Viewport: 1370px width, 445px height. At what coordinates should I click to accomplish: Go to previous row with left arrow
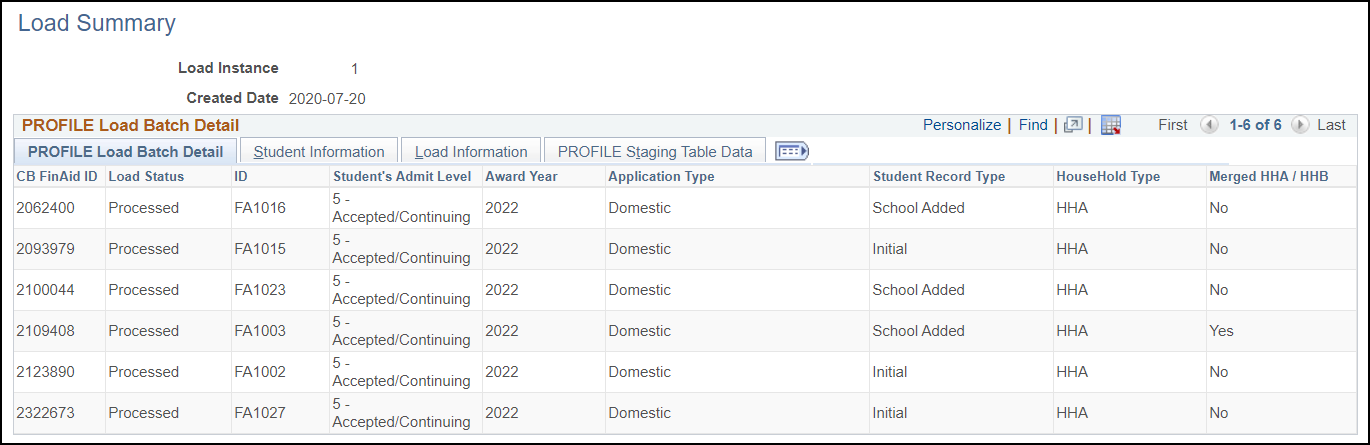(x=1209, y=125)
